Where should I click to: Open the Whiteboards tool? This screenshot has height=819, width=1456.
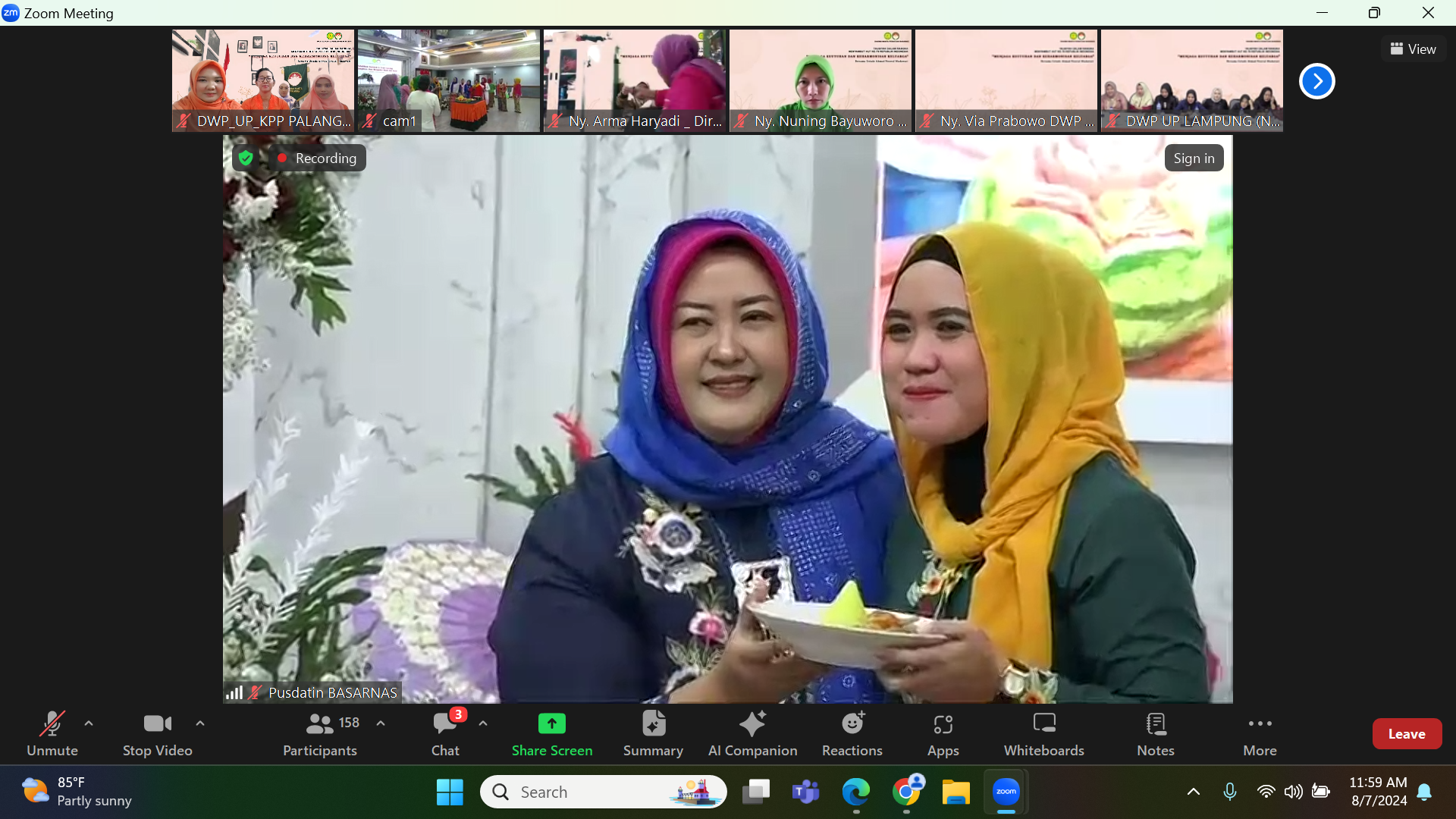1043,733
